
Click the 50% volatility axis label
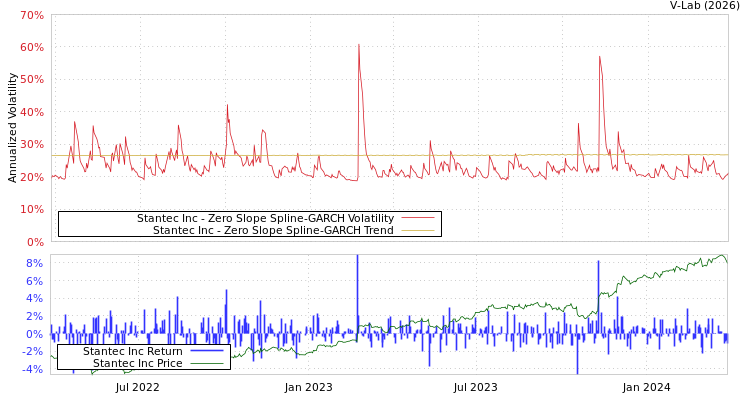(32, 80)
